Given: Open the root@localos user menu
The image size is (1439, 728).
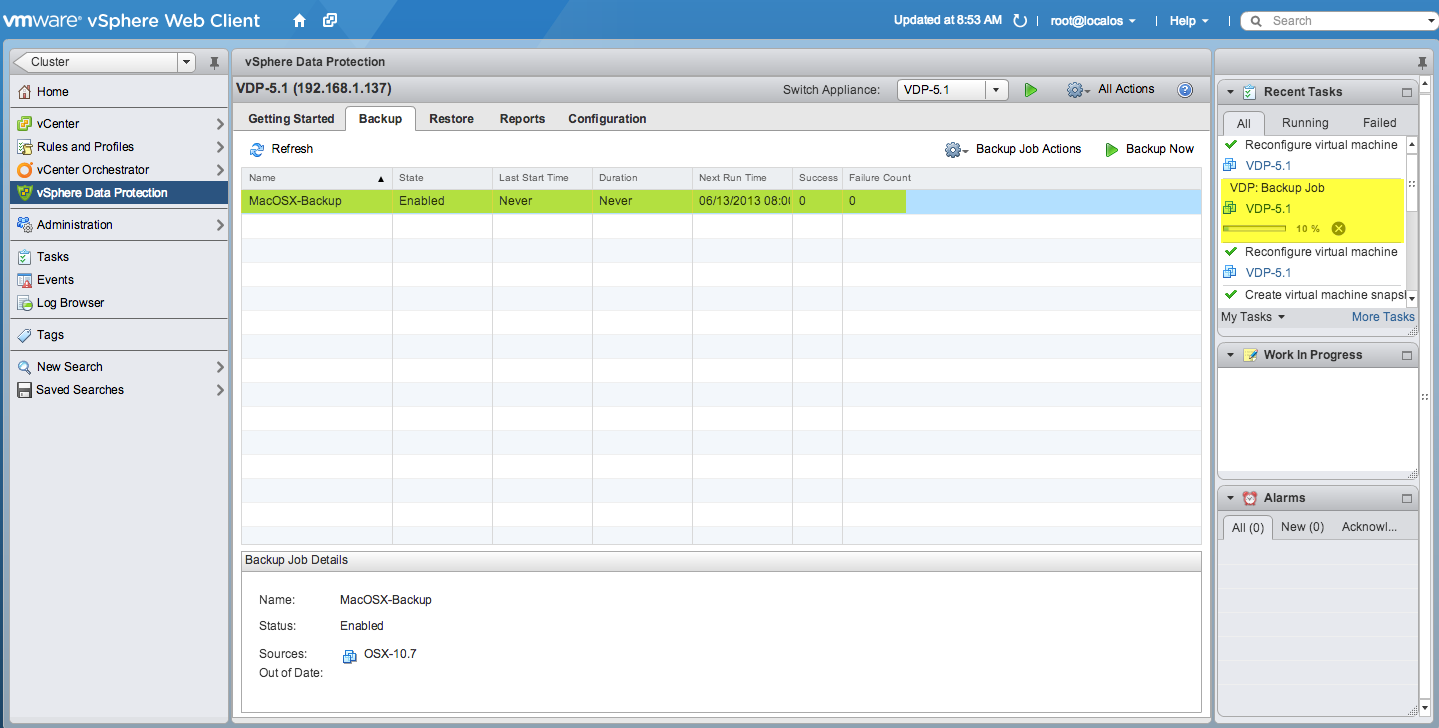Looking at the screenshot, I should (x=1092, y=21).
